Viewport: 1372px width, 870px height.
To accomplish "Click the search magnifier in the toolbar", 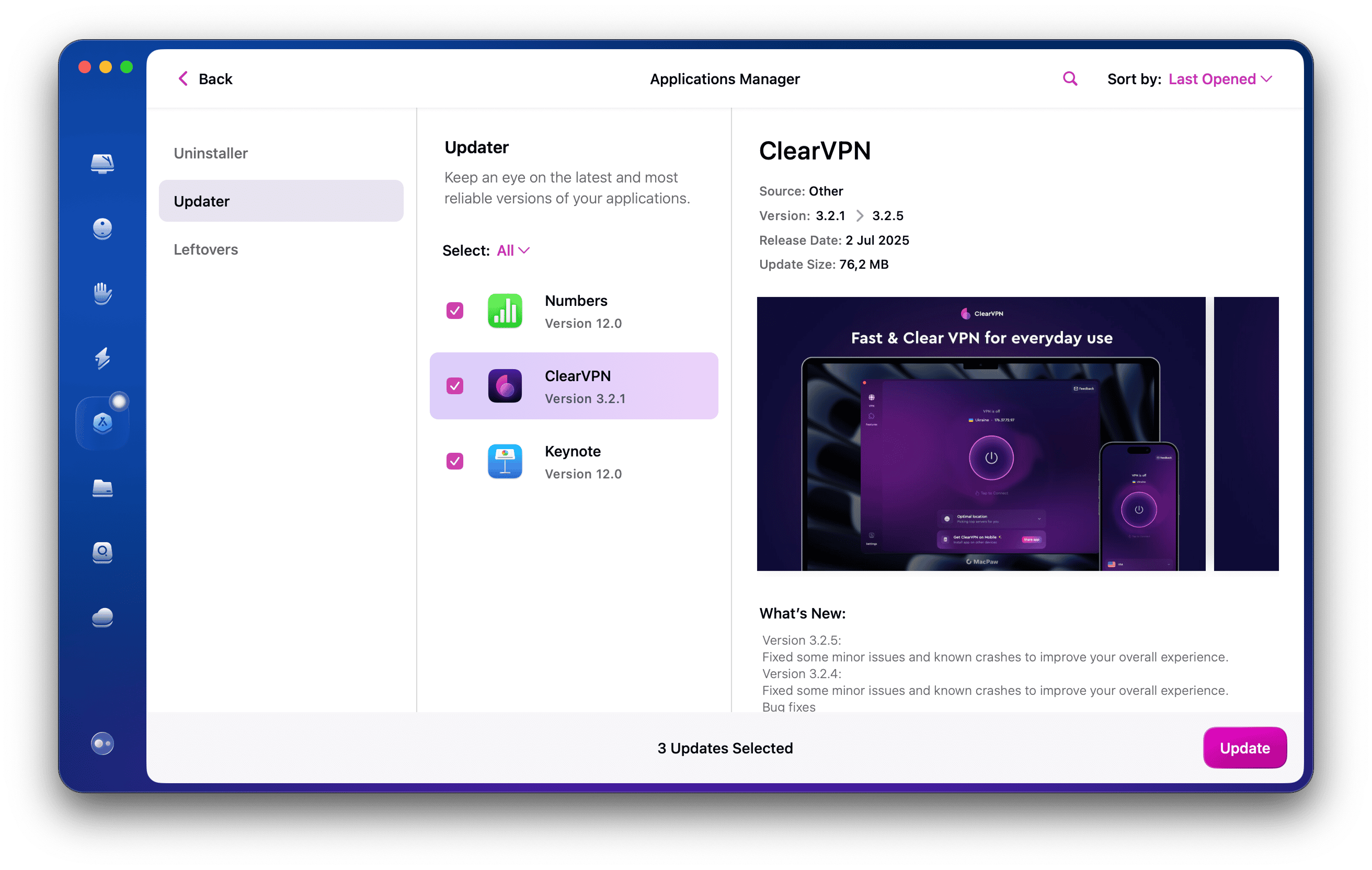I will point(1069,78).
